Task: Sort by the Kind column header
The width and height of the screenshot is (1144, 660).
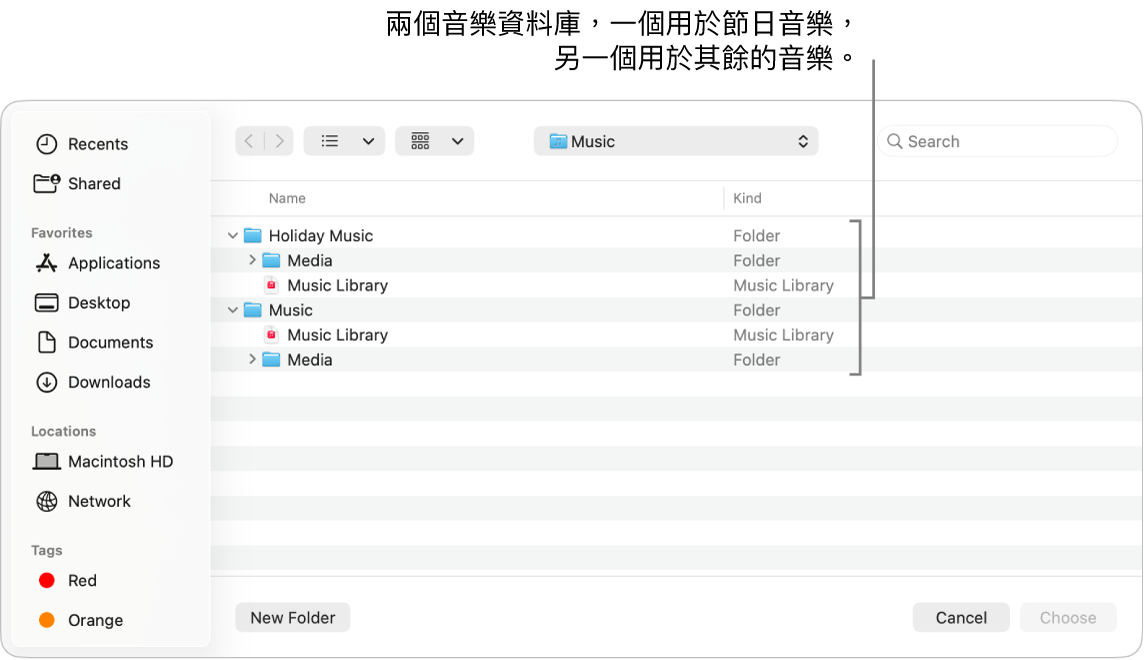Action: pos(747,198)
